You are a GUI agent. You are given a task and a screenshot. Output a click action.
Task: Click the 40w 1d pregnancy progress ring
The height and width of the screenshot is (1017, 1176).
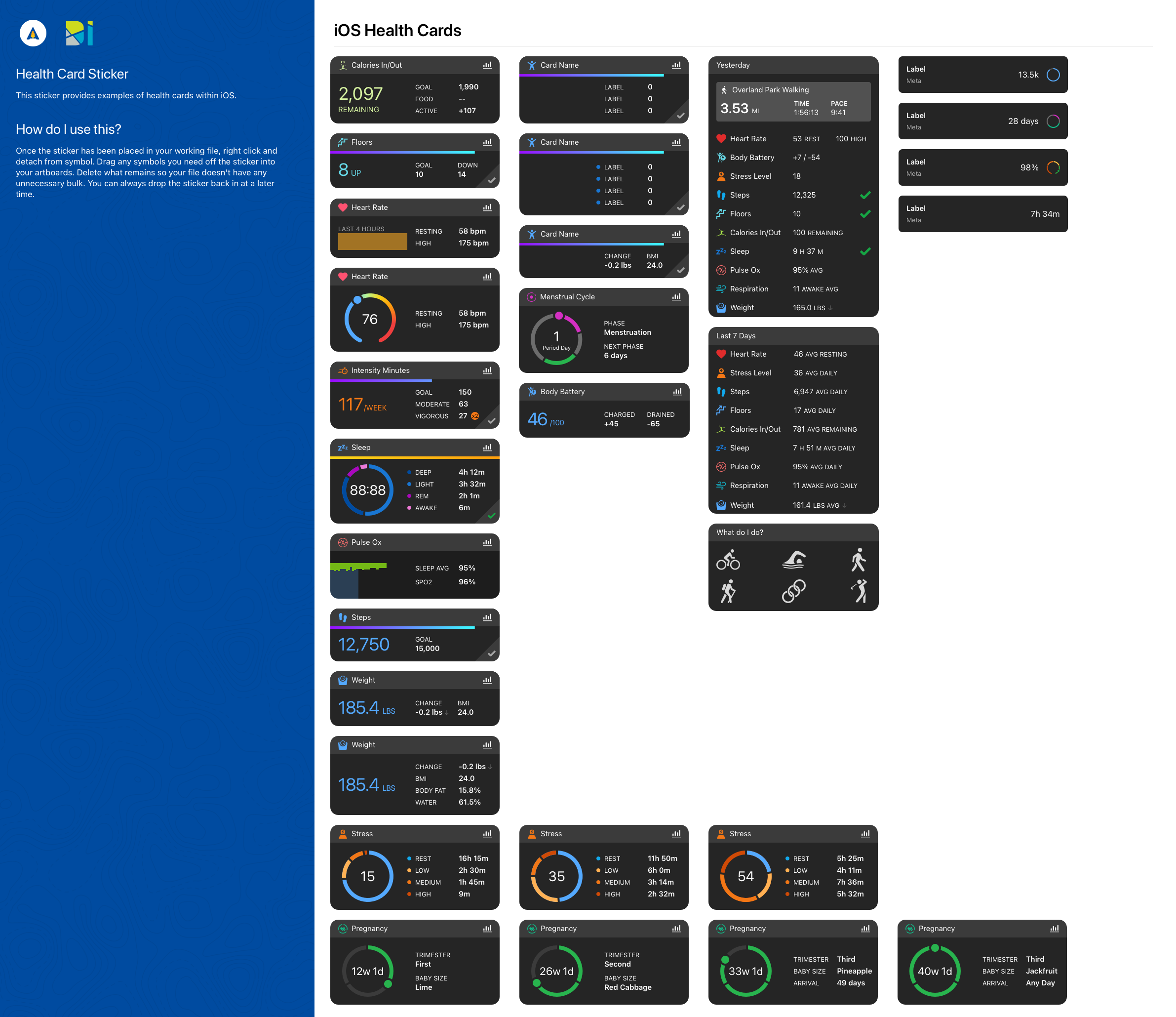(935, 971)
